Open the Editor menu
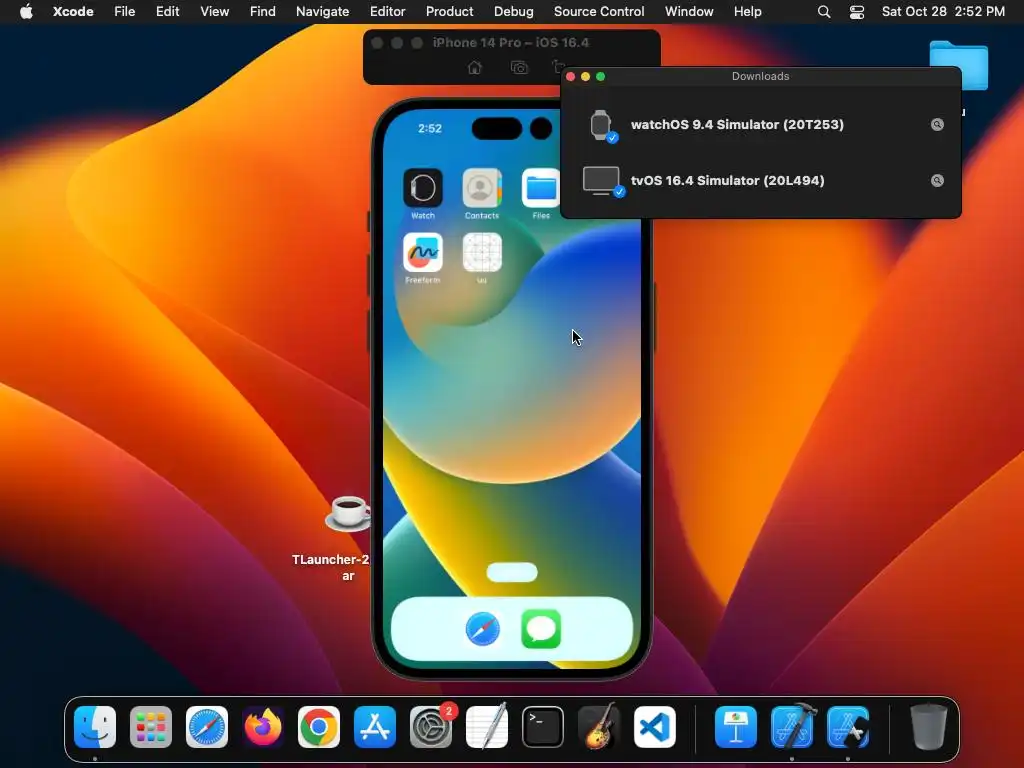Image resolution: width=1024 pixels, height=768 pixels. click(387, 11)
